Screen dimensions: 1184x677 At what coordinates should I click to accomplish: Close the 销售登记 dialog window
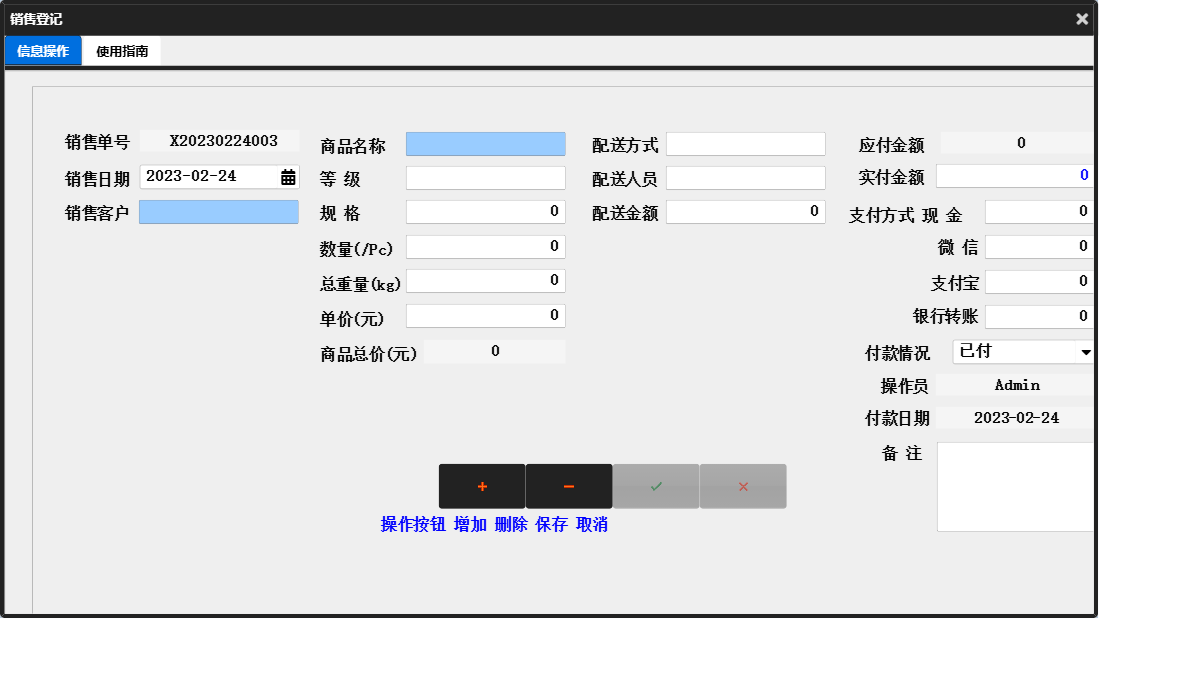pyautogui.click(x=1081, y=18)
